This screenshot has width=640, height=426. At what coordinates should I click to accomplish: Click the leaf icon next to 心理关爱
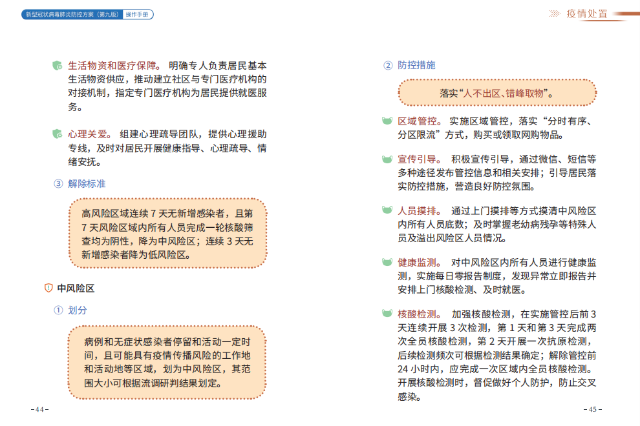56,133
